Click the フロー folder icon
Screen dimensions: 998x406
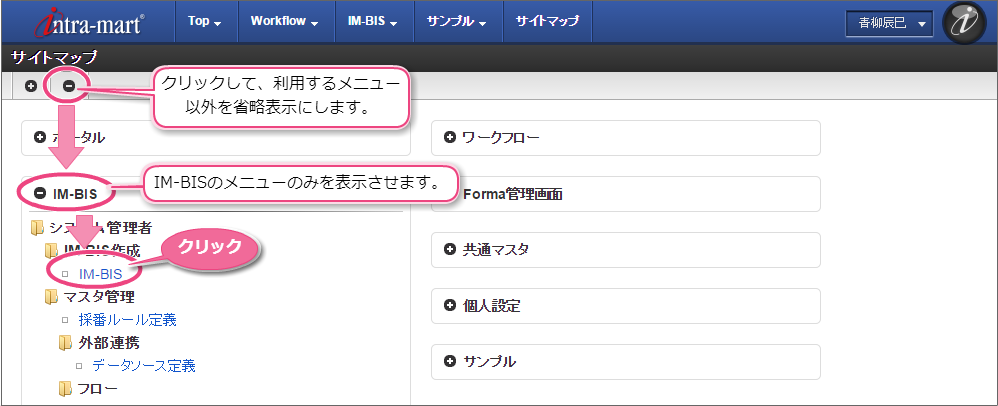click(65, 389)
